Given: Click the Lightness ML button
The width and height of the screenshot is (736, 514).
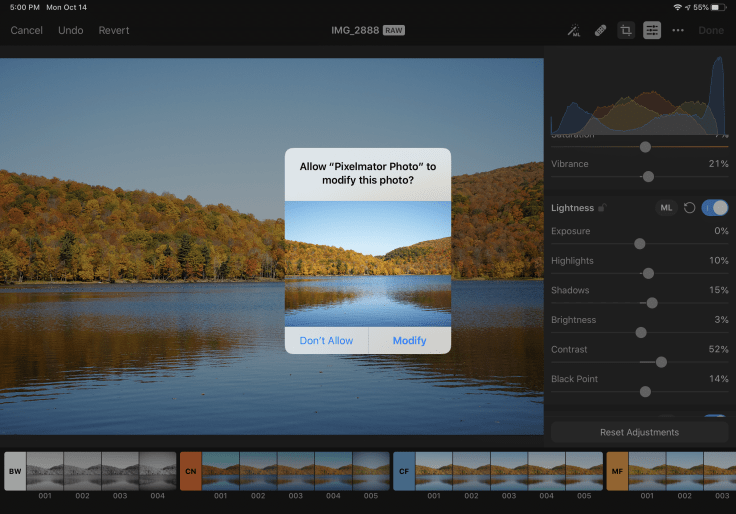Looking at the screenshot, I should click(666, 207).
